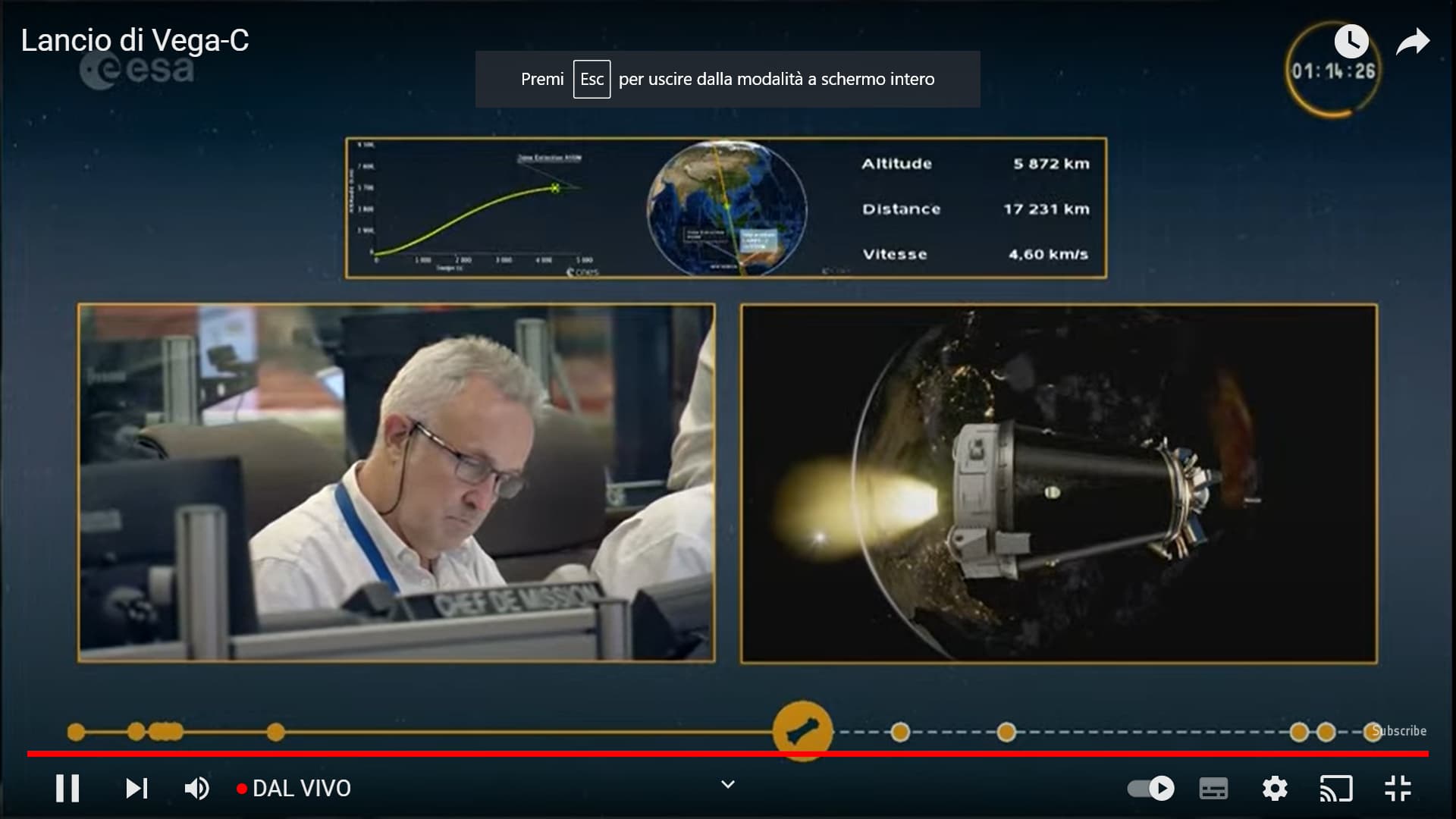The image size is (1456, 819).
Task: Pause the live video
Action: [67, 788]
